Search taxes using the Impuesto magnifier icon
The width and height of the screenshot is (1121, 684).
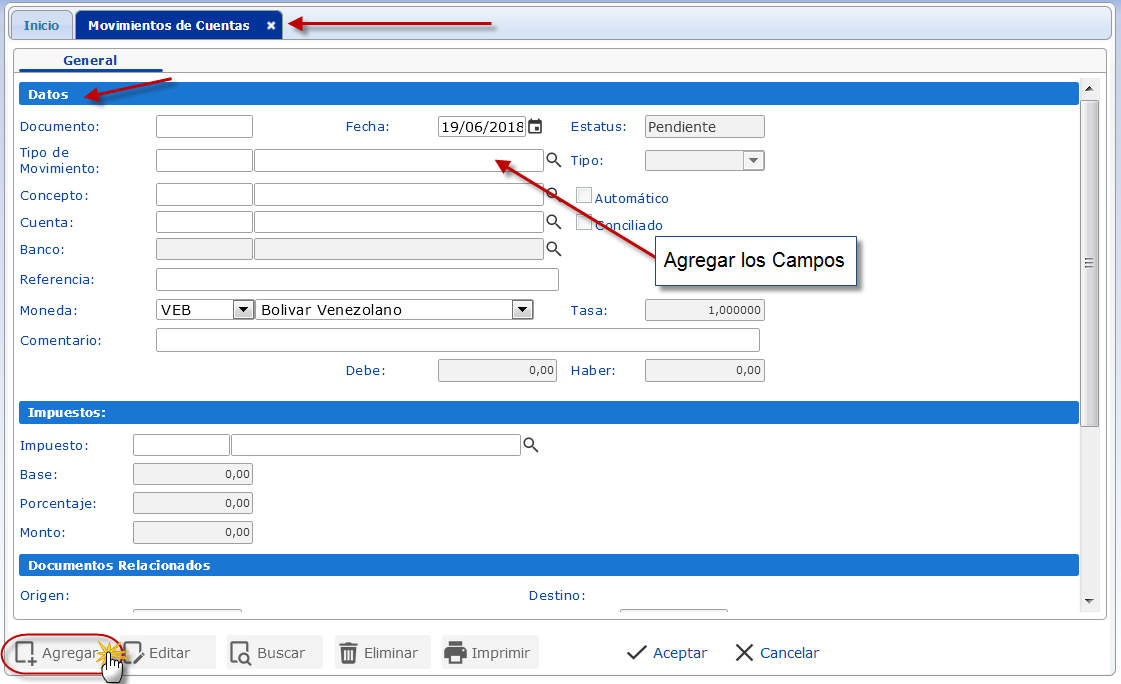click(x=531, y=445)
